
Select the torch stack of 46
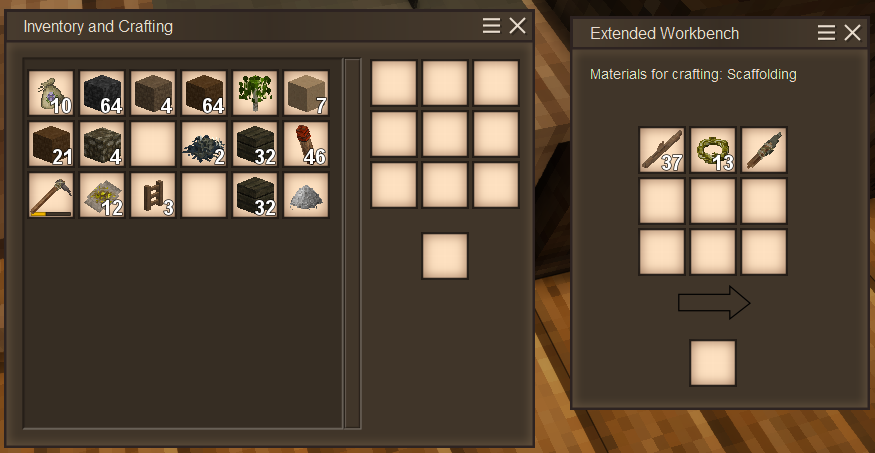pos(306,144)
